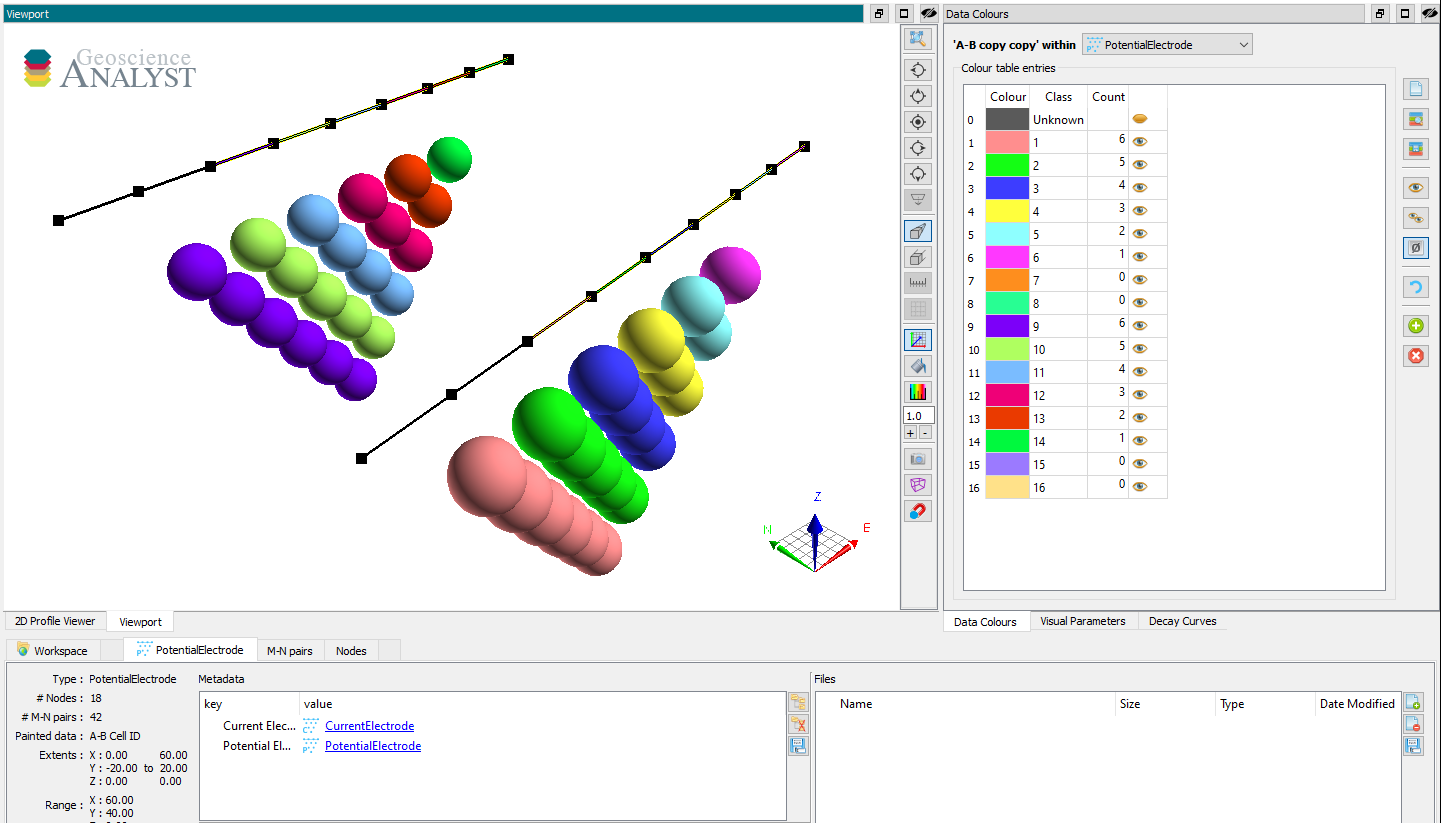Click the blue undo arrow in Data Colours
The image size is (1441, 823).
[x=1415, y=288]
